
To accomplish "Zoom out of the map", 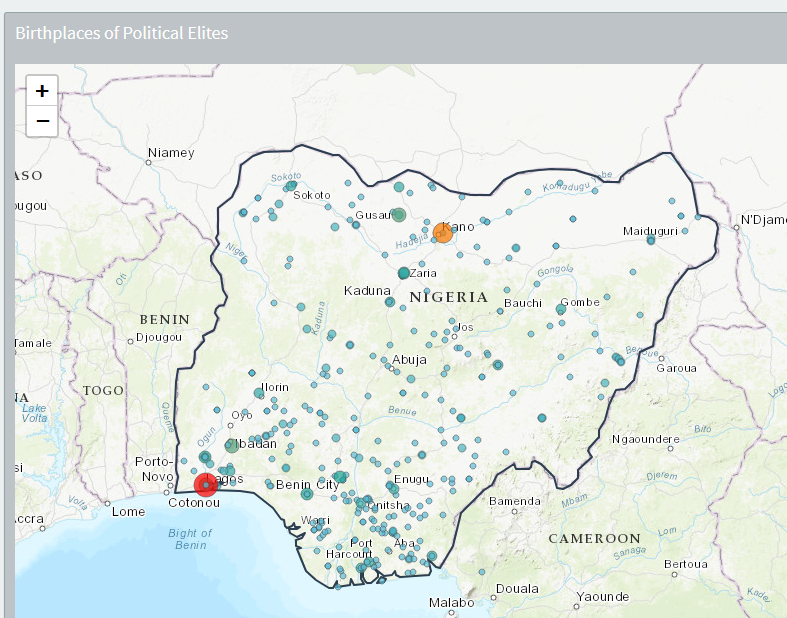I will click(42, 121).
